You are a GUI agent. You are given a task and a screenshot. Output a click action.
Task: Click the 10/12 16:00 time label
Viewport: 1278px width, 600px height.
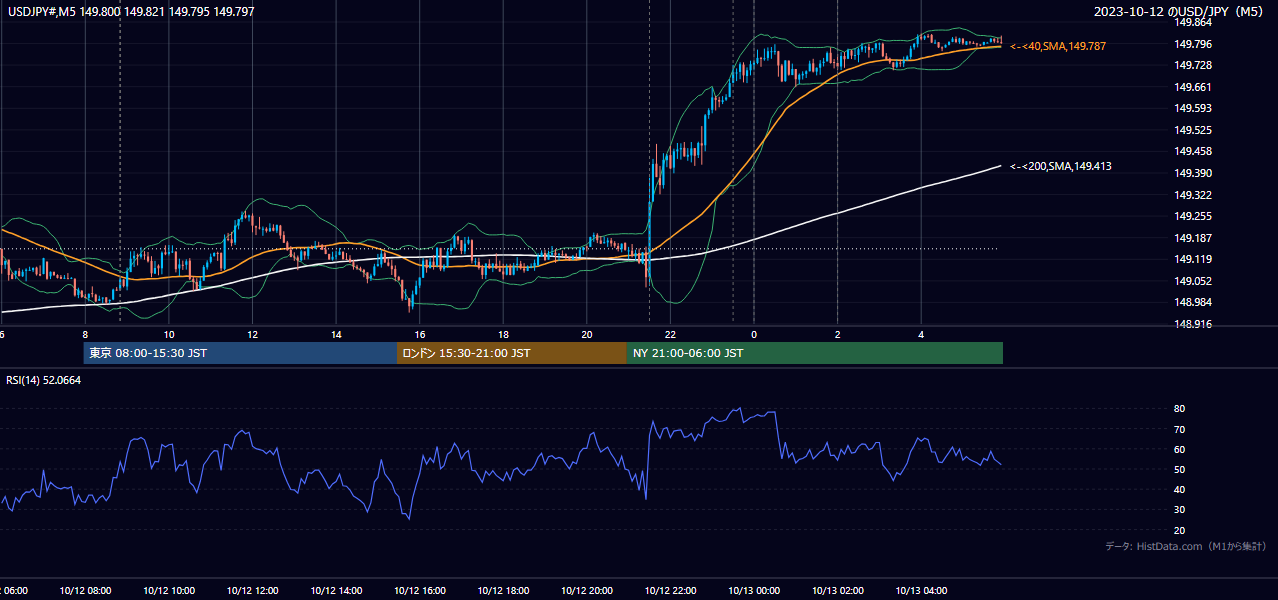[419, 591]
